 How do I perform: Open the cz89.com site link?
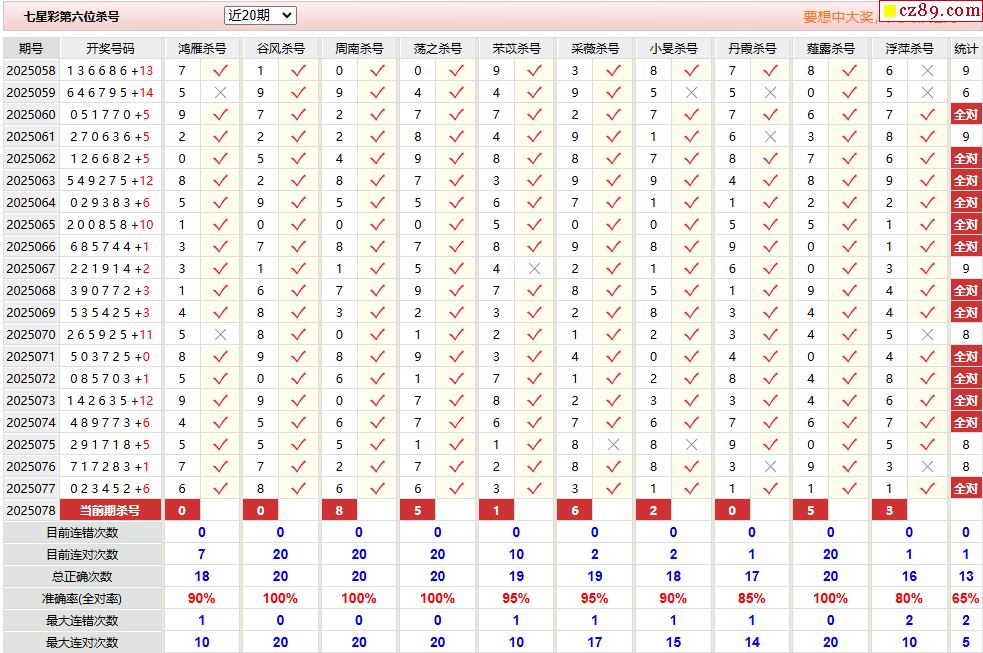coord(932,11)
